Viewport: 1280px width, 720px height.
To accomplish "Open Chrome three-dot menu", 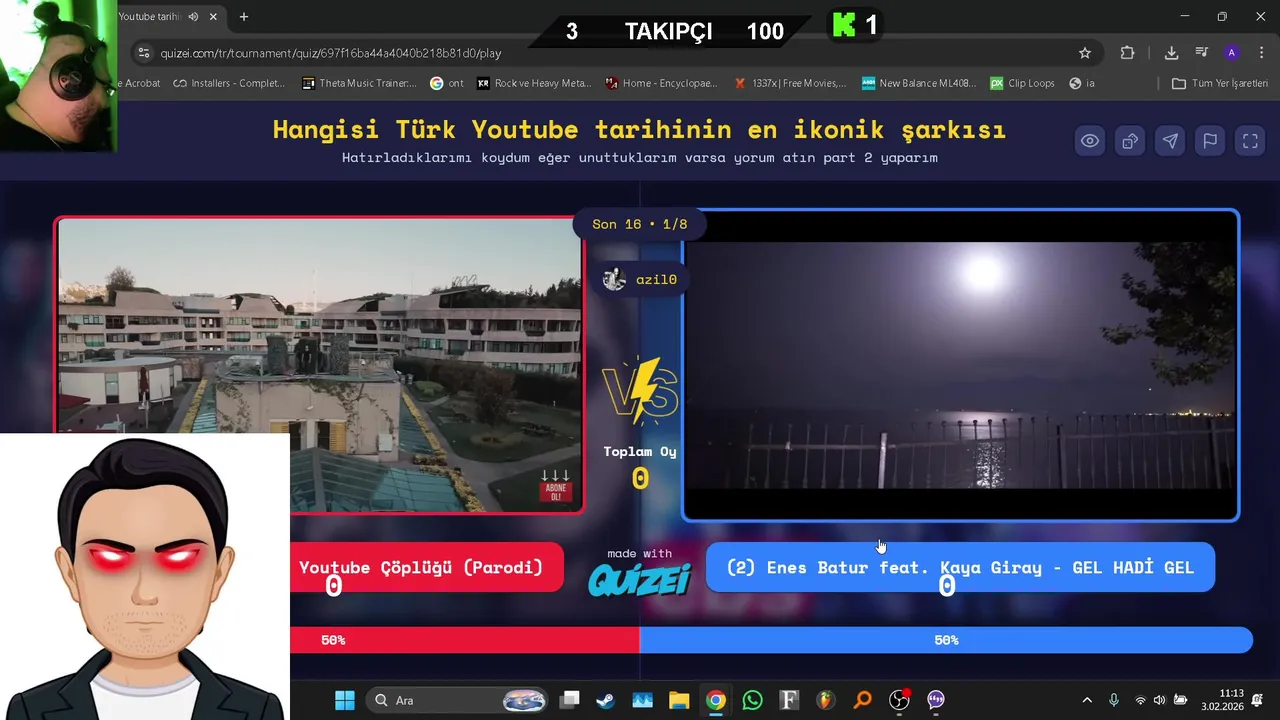I will (x=1261, y=53).
